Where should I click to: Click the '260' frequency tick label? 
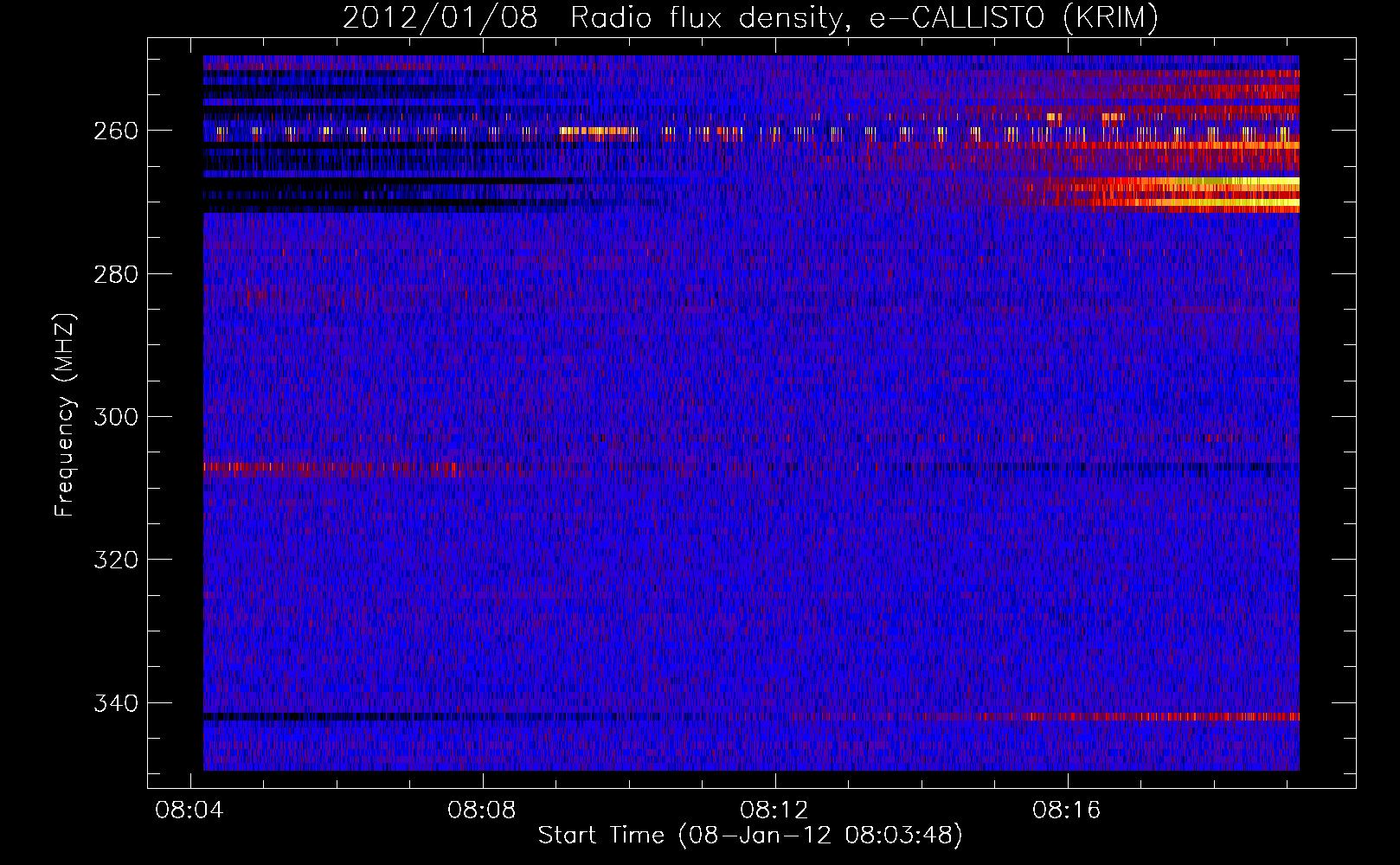[115, 131]
